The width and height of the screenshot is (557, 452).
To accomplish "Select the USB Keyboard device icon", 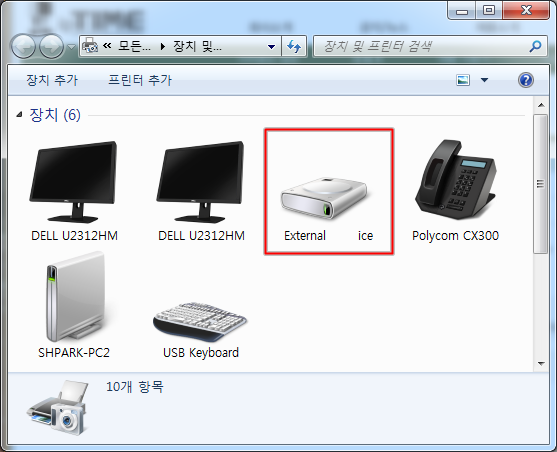I will click(200, 322).
